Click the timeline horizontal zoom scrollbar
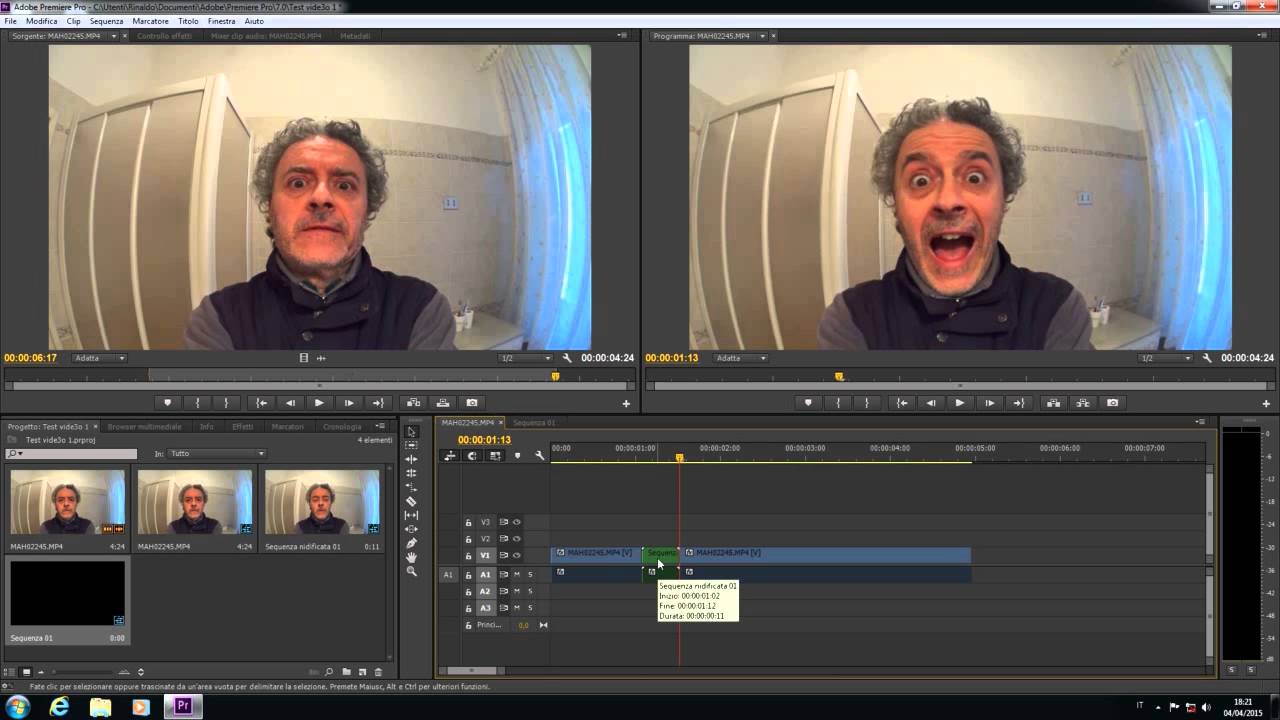Image resolution: width=1280 pixels, height=720 pixels. 470,671
